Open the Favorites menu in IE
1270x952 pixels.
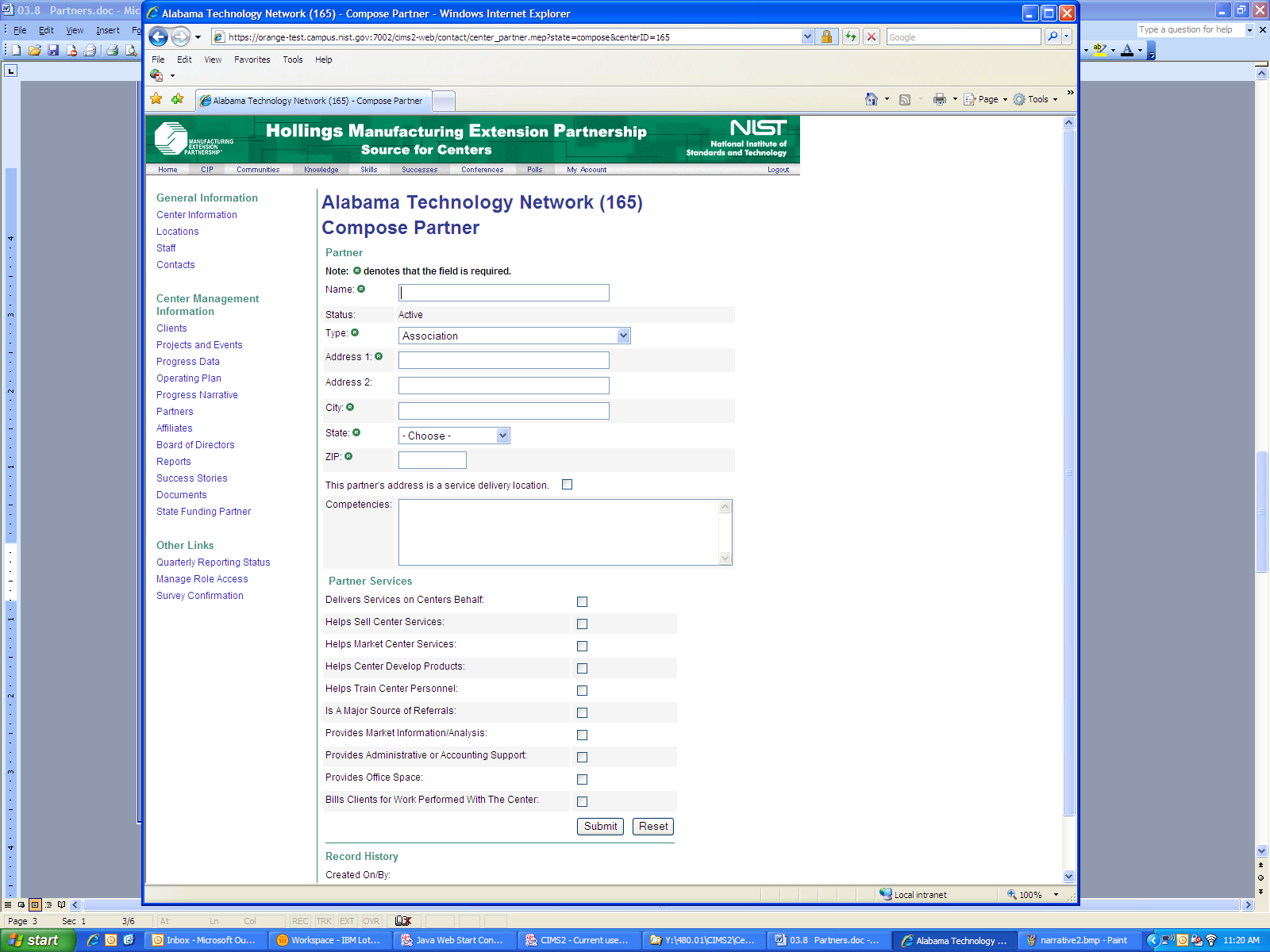(x=252, y=59)
